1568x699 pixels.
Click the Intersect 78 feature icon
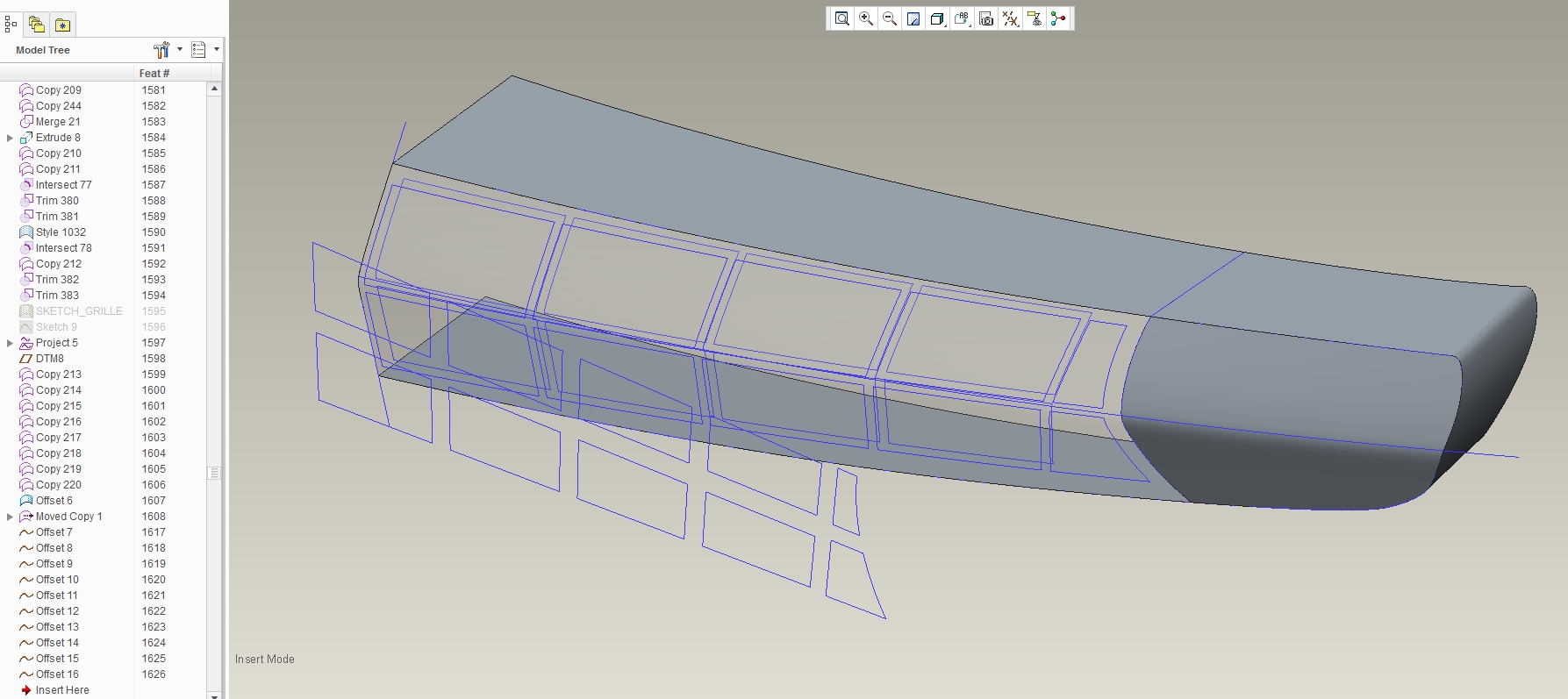26,248
